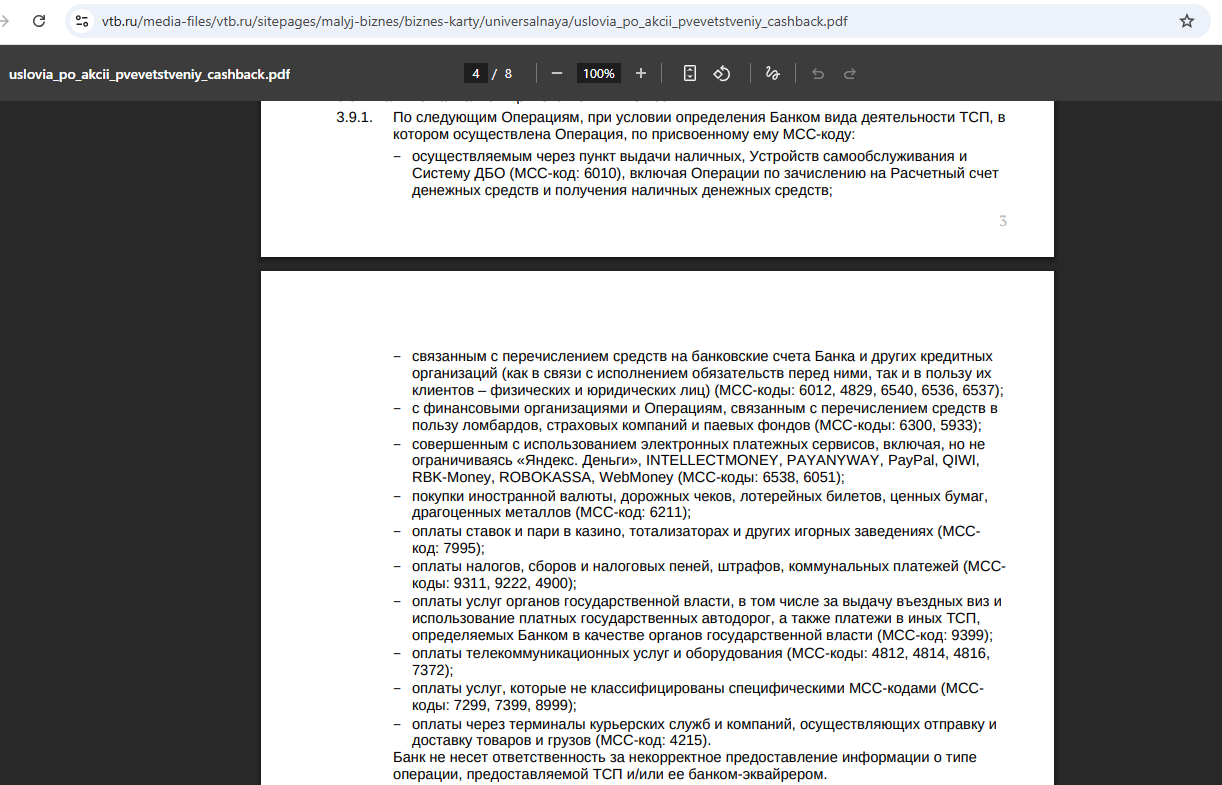Click the clause number 3.9.1.
This screenshot has height=785, width=1222.
click(x=354, y=118)
